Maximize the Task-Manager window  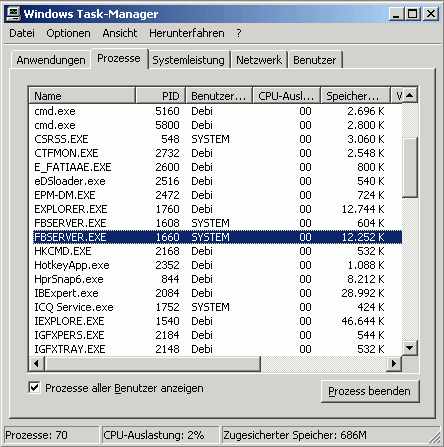[x=412, y=14]
